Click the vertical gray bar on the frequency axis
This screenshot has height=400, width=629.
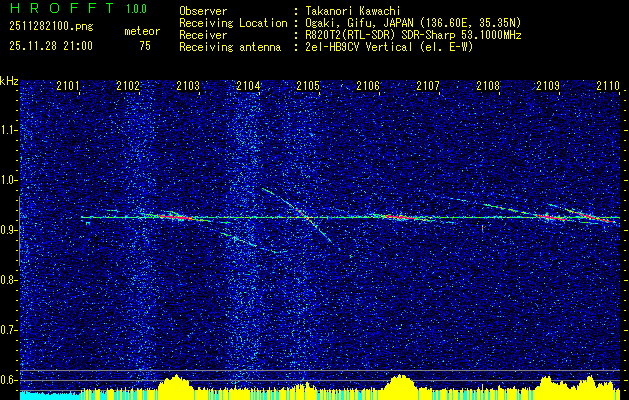[19, 231]
